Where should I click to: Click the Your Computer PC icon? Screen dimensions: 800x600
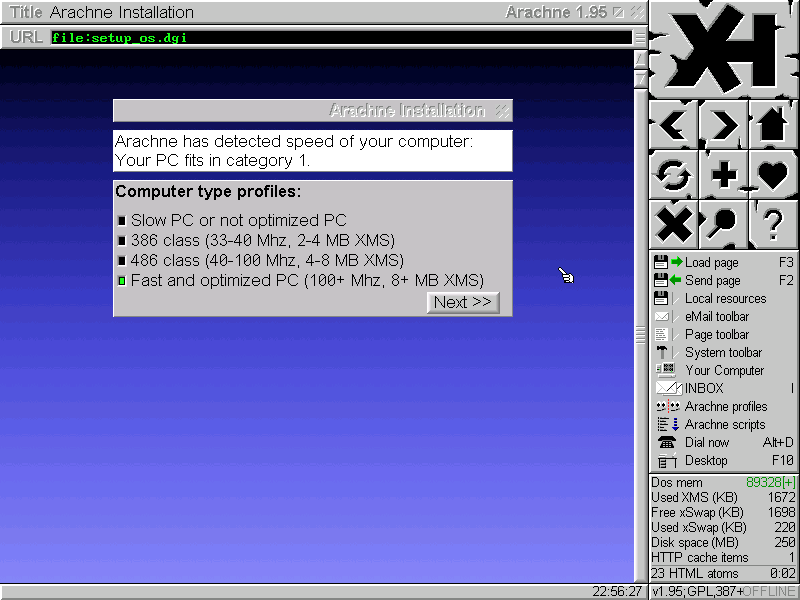pos(666,369)
